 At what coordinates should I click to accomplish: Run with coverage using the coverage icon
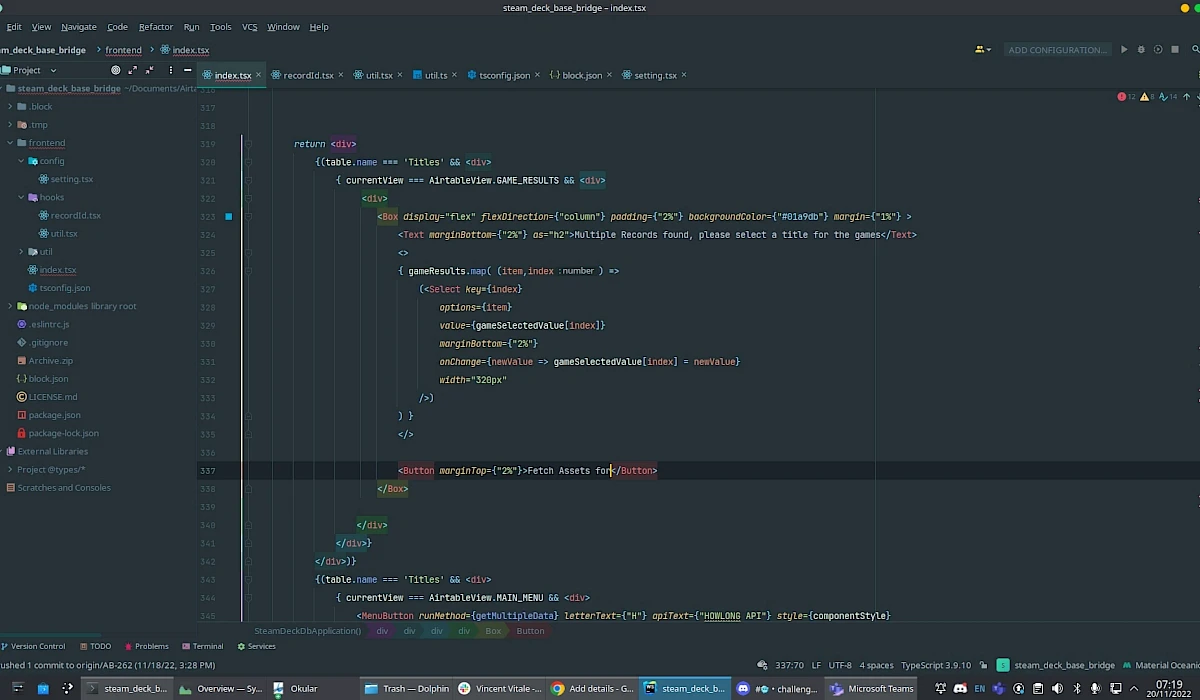pyautogui.click(x=1158, y=49)
